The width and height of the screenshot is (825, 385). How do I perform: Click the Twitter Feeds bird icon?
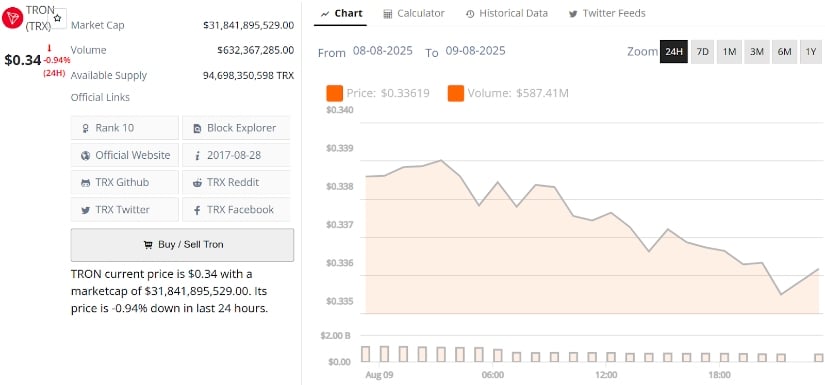point(573,14)
